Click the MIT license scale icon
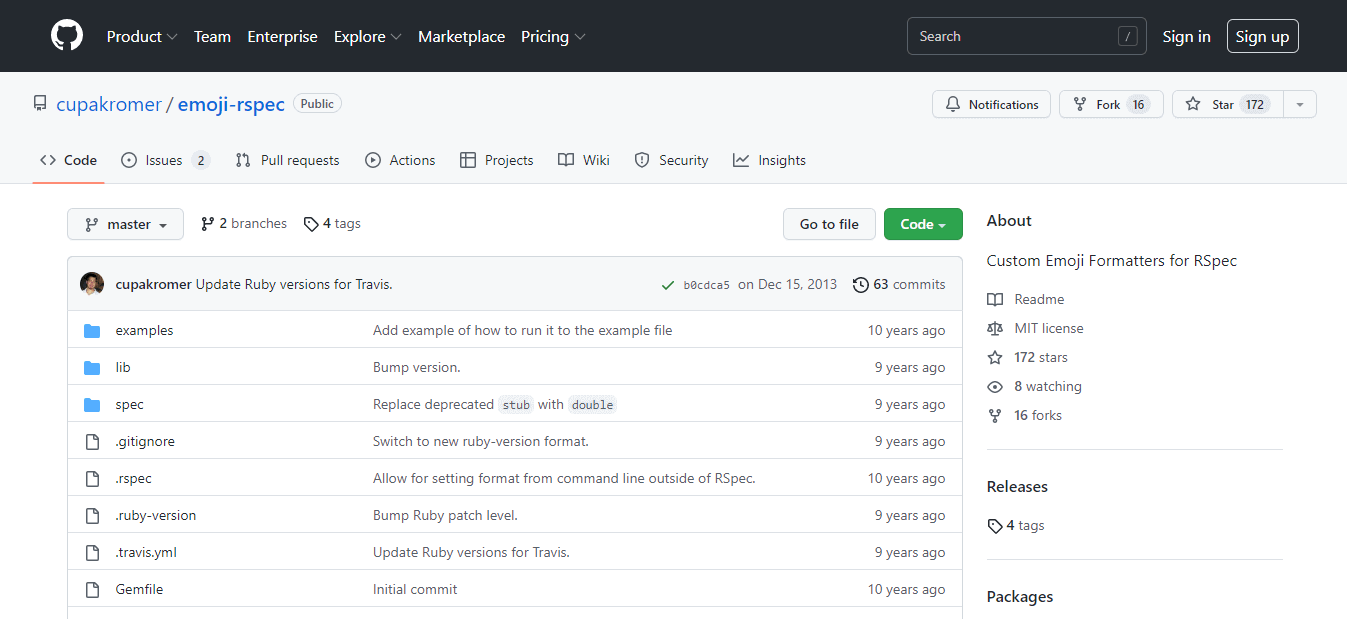 (x=994, y=328)
